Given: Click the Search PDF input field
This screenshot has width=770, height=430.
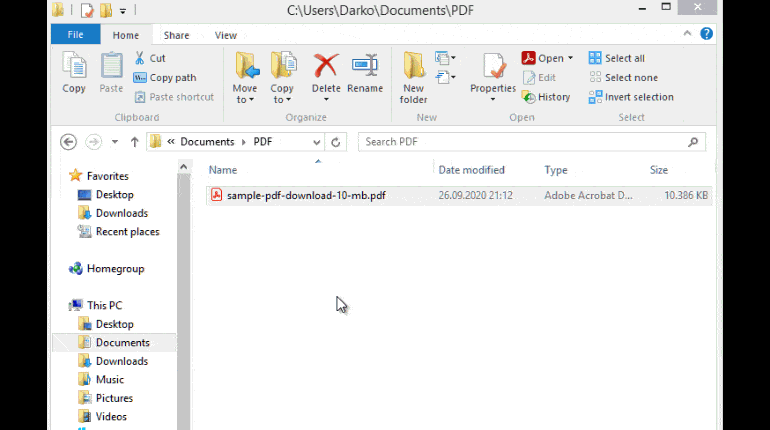Looking at the screenshot, I should click(520, 142).
